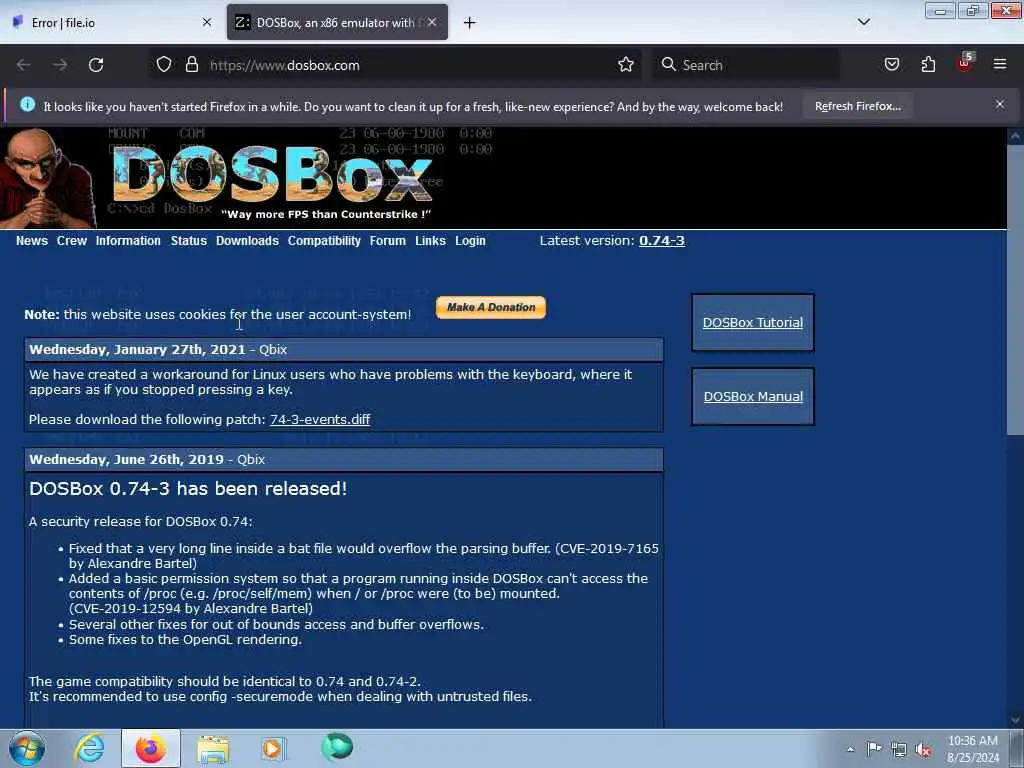
Task: Go to the Information section
Action: [x=128, y=241]
